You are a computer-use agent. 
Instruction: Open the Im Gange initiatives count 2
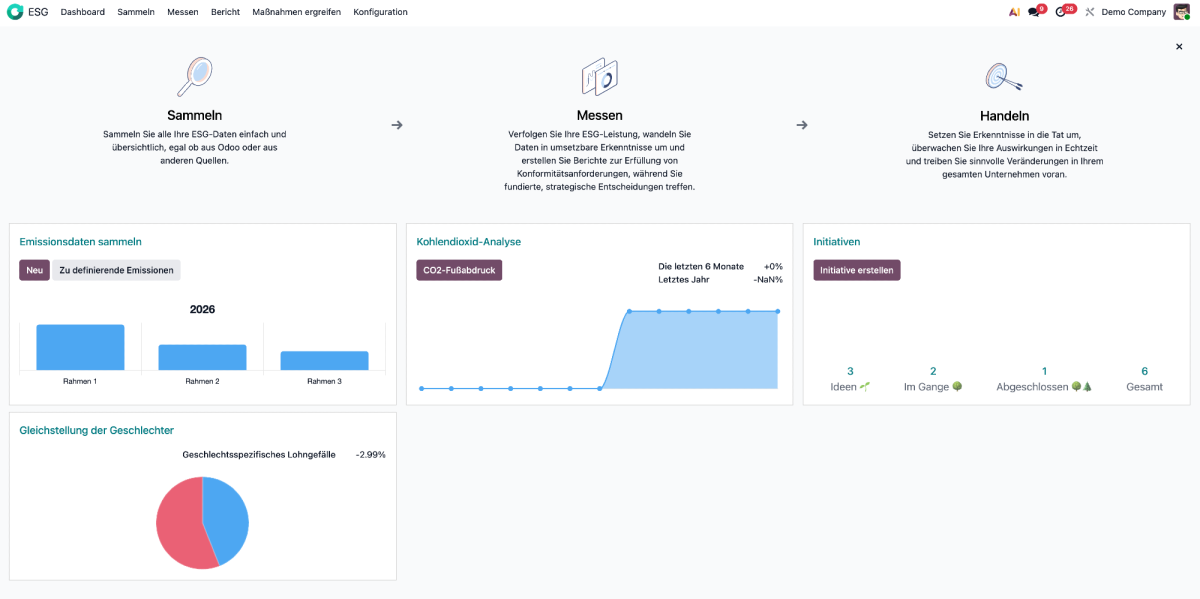933,378
